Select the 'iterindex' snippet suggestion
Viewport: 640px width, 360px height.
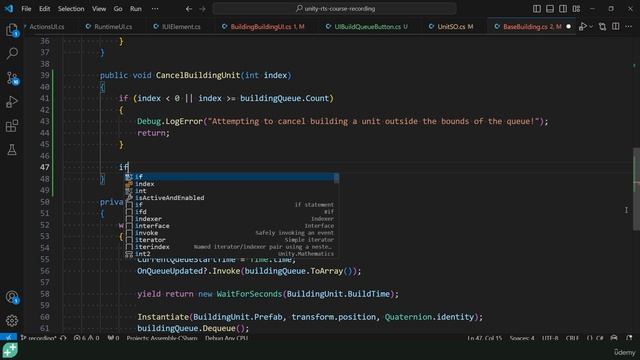tap(231, 247)
